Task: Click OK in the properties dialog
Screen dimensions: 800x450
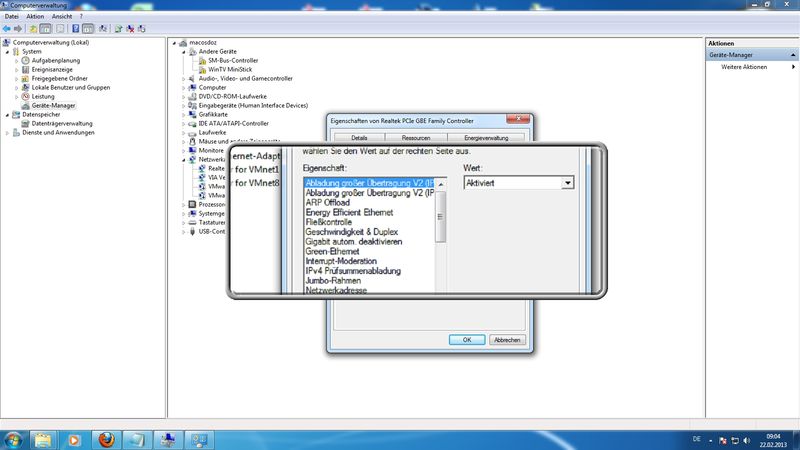Action: (467, 340)
